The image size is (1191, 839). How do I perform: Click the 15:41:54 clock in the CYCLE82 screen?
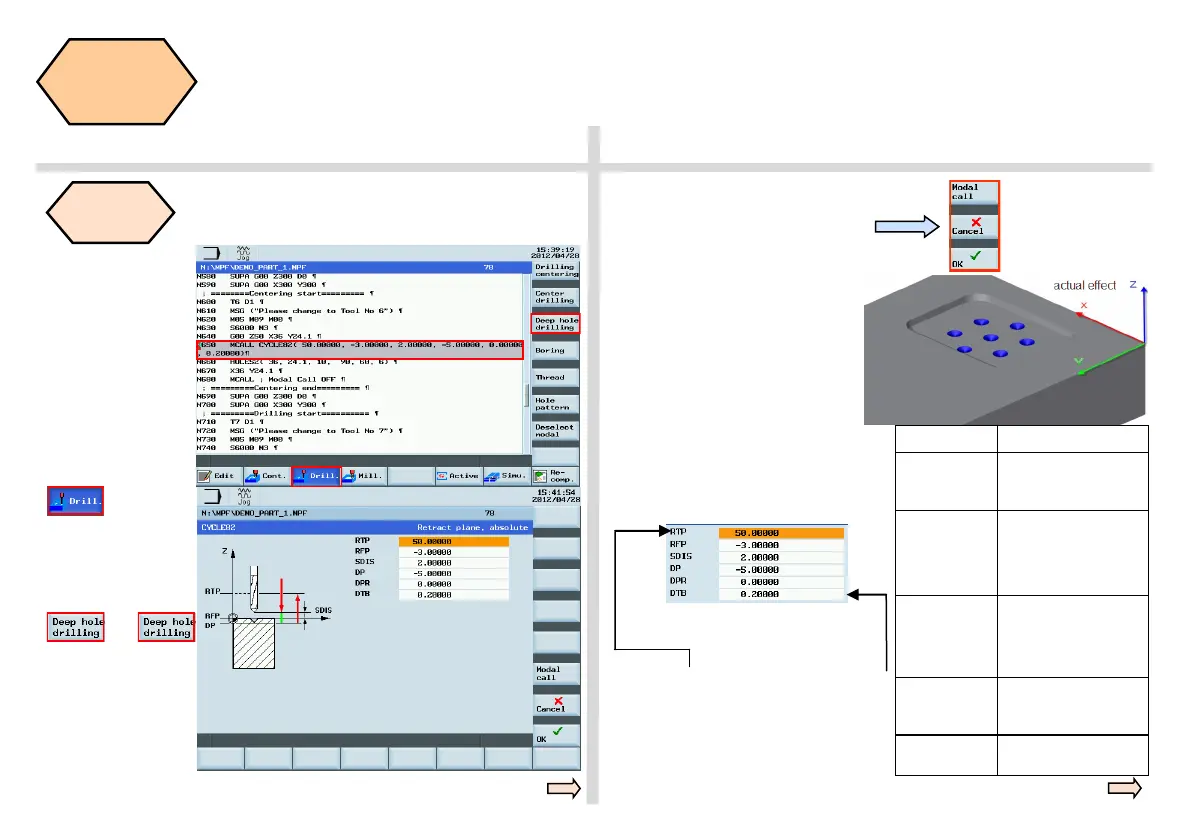point(557,493)
